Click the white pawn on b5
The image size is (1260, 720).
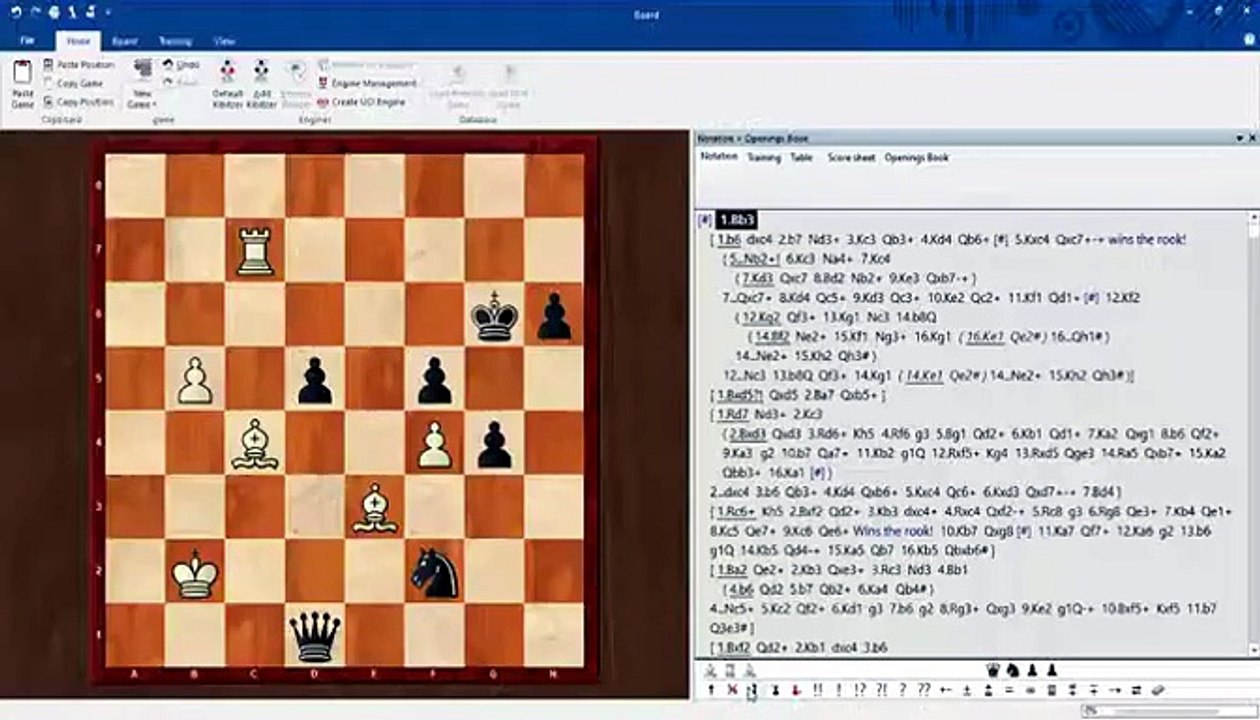(195, 381)
